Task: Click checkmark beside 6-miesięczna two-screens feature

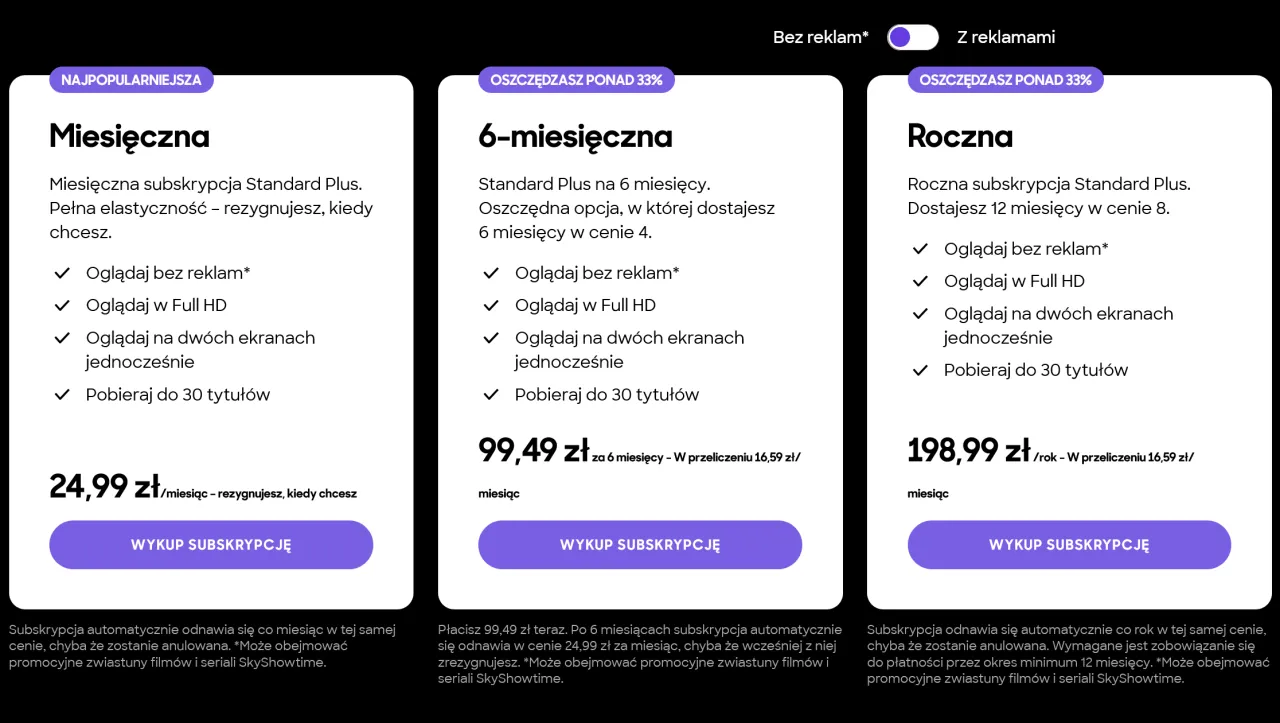Action: (491, 338)
